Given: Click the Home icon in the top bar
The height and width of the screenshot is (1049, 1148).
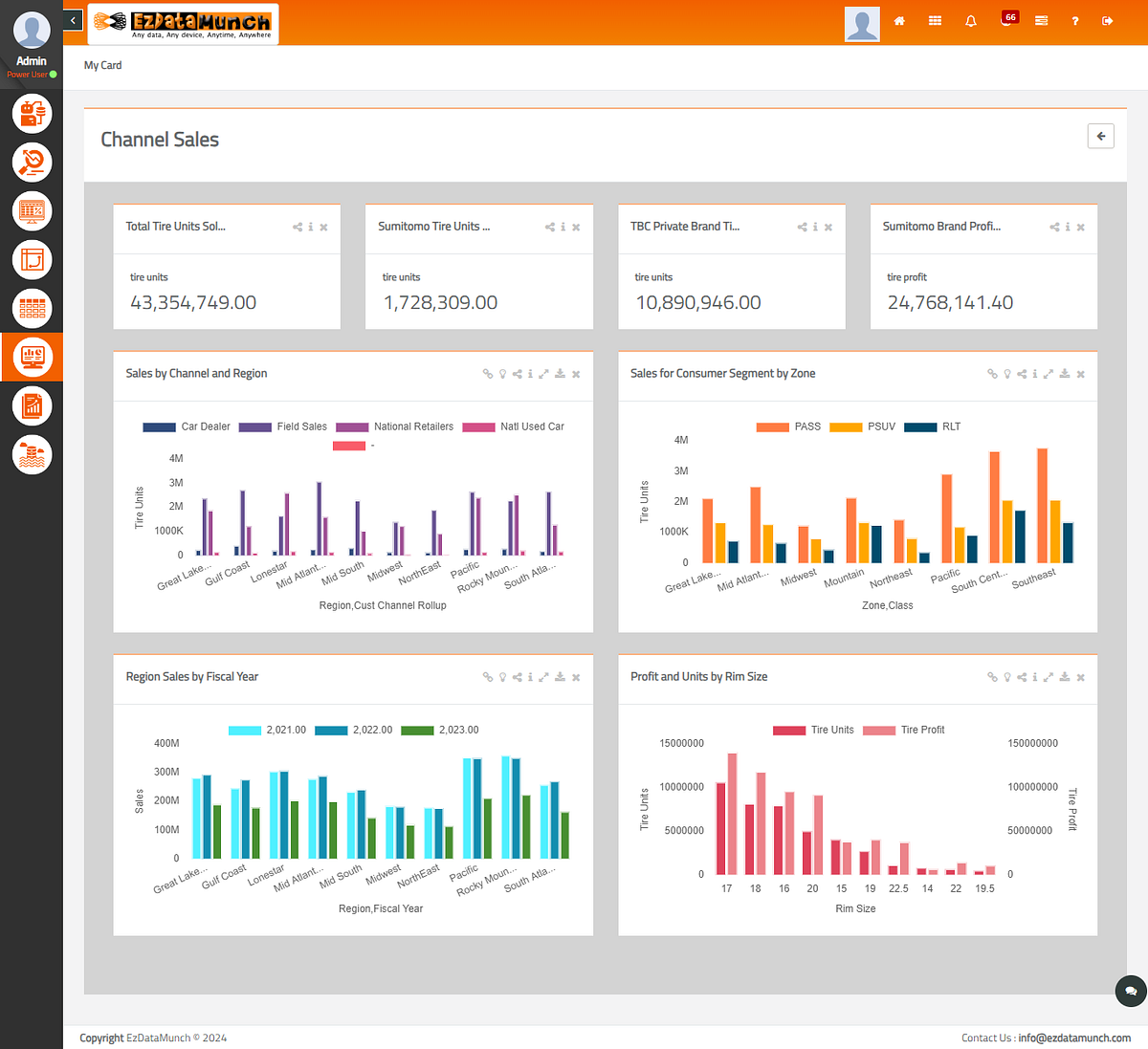Looking at the screenshot, I should point(899,20).
